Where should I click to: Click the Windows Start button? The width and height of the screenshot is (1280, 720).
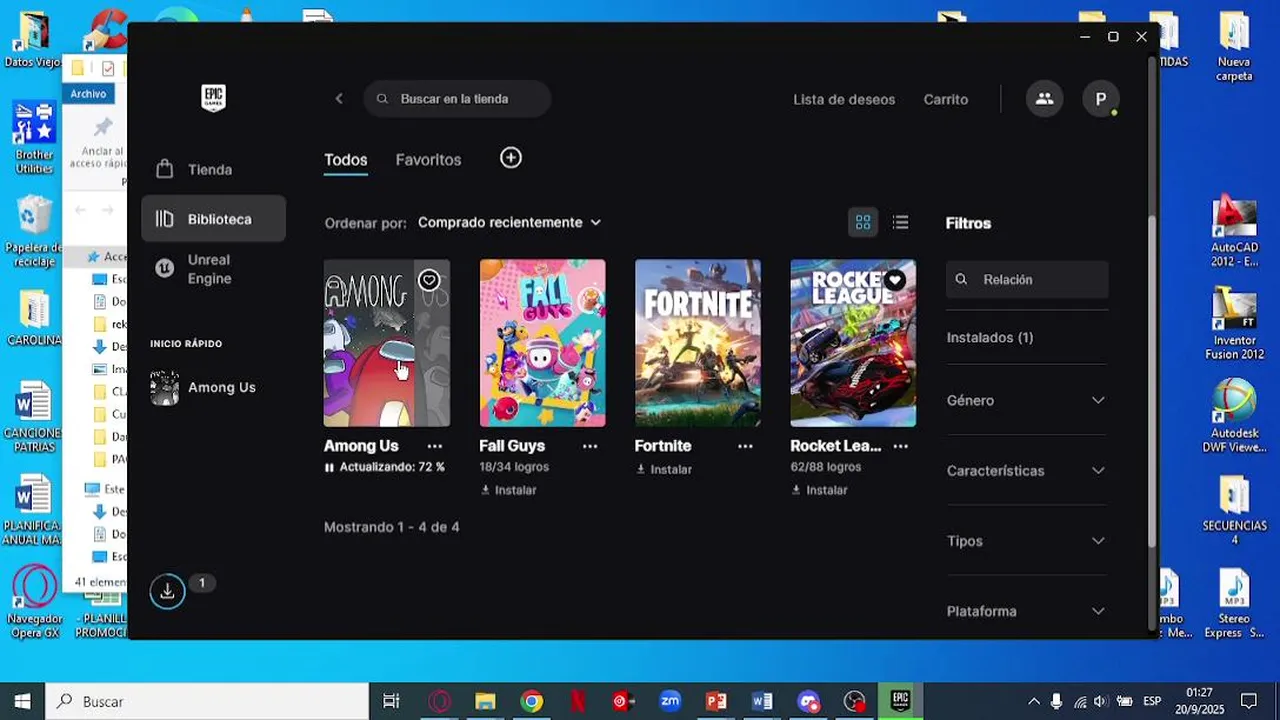22,701
